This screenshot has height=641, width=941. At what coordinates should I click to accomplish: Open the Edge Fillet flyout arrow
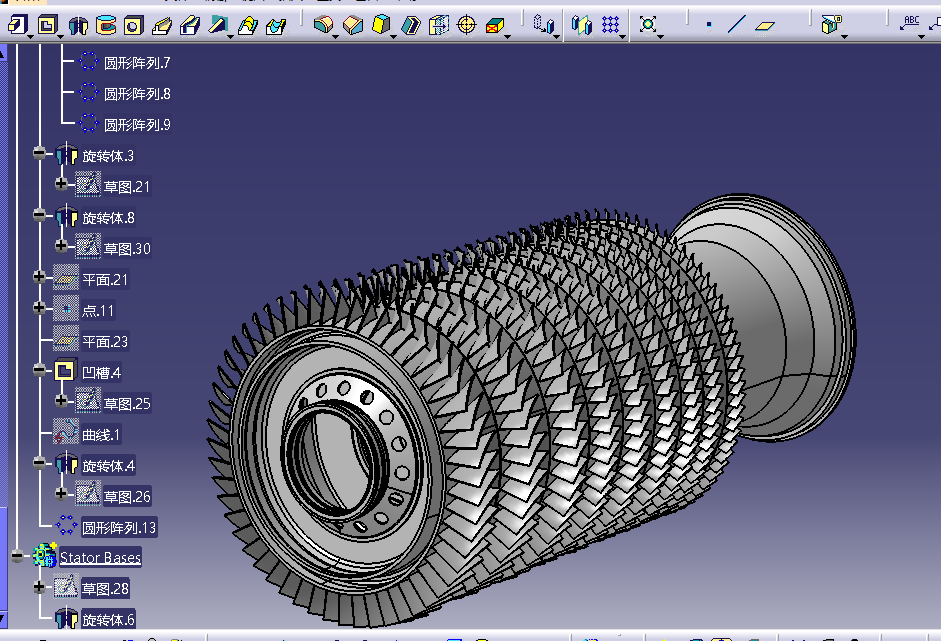pyautogui.click(x=335, y=37)
